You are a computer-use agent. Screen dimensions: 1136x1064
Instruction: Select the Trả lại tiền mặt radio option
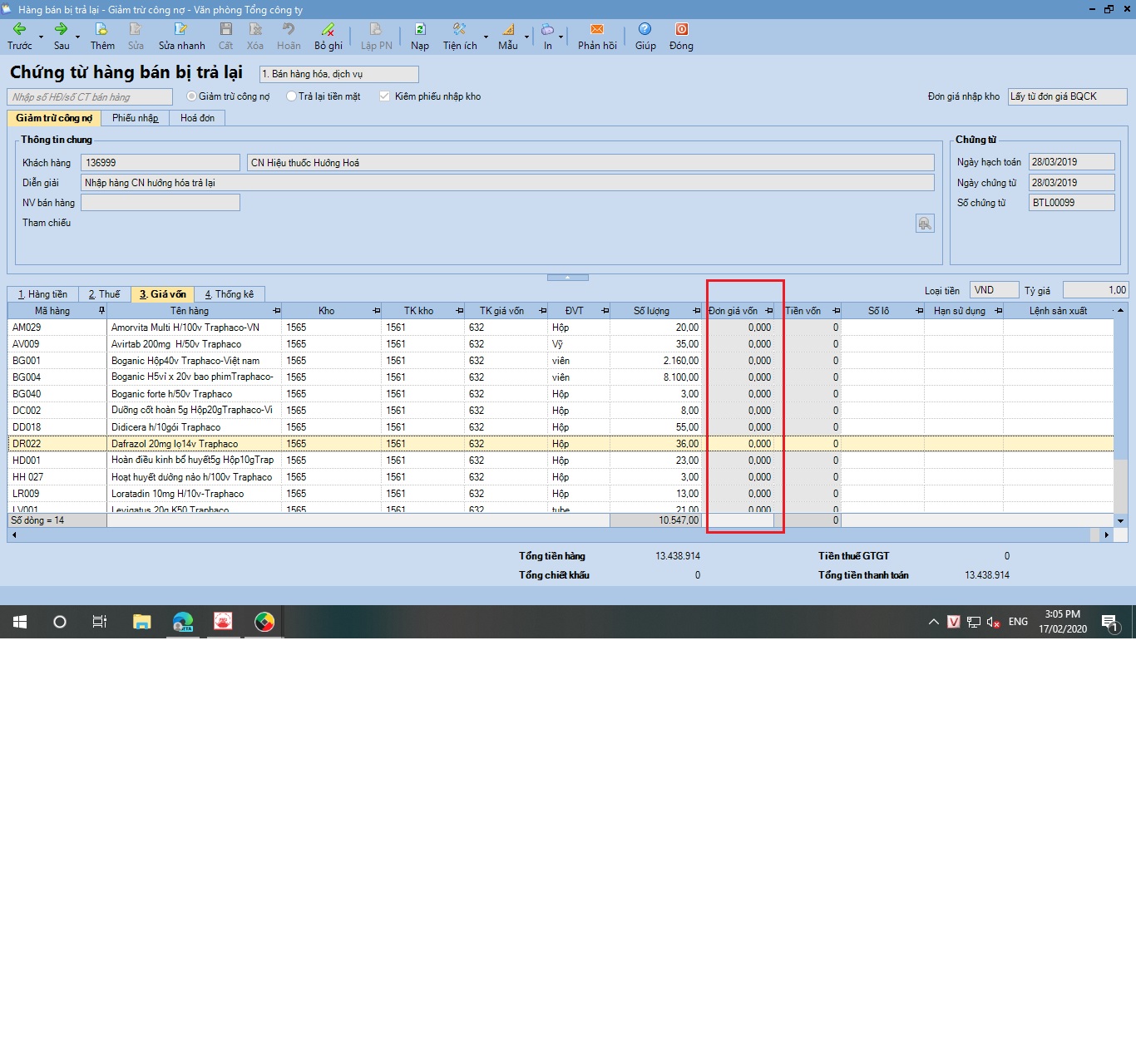tap(291, 96)
